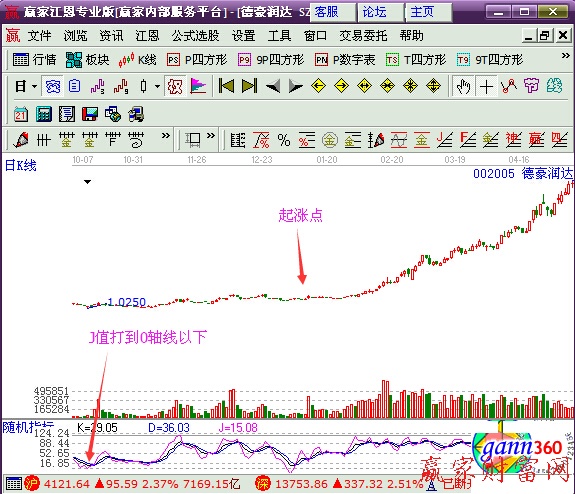Screen dimensions: 575x494
Task: Open the 江恩 menu
Action: pyautogui.click(x=147, y=36)
